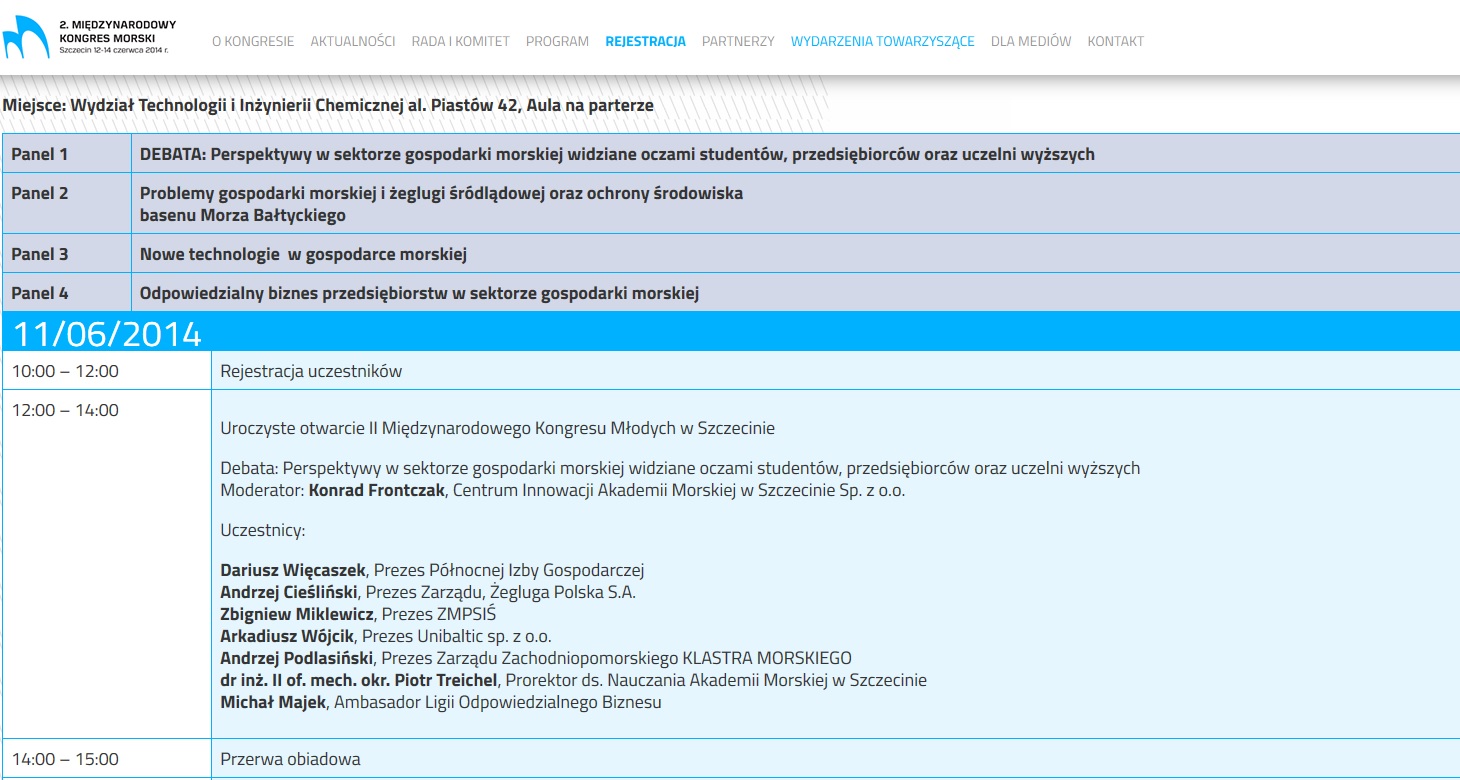Select participant Arkadiusz Wójcik
This screenshot has height=780, width=1460.
point(287,636)
